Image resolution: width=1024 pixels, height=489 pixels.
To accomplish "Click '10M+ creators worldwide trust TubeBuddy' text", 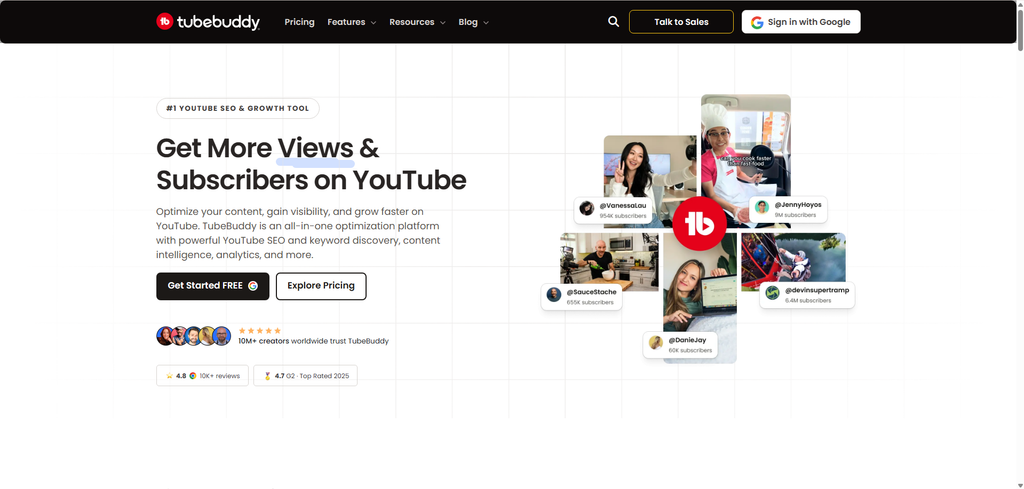I will 313,341.
